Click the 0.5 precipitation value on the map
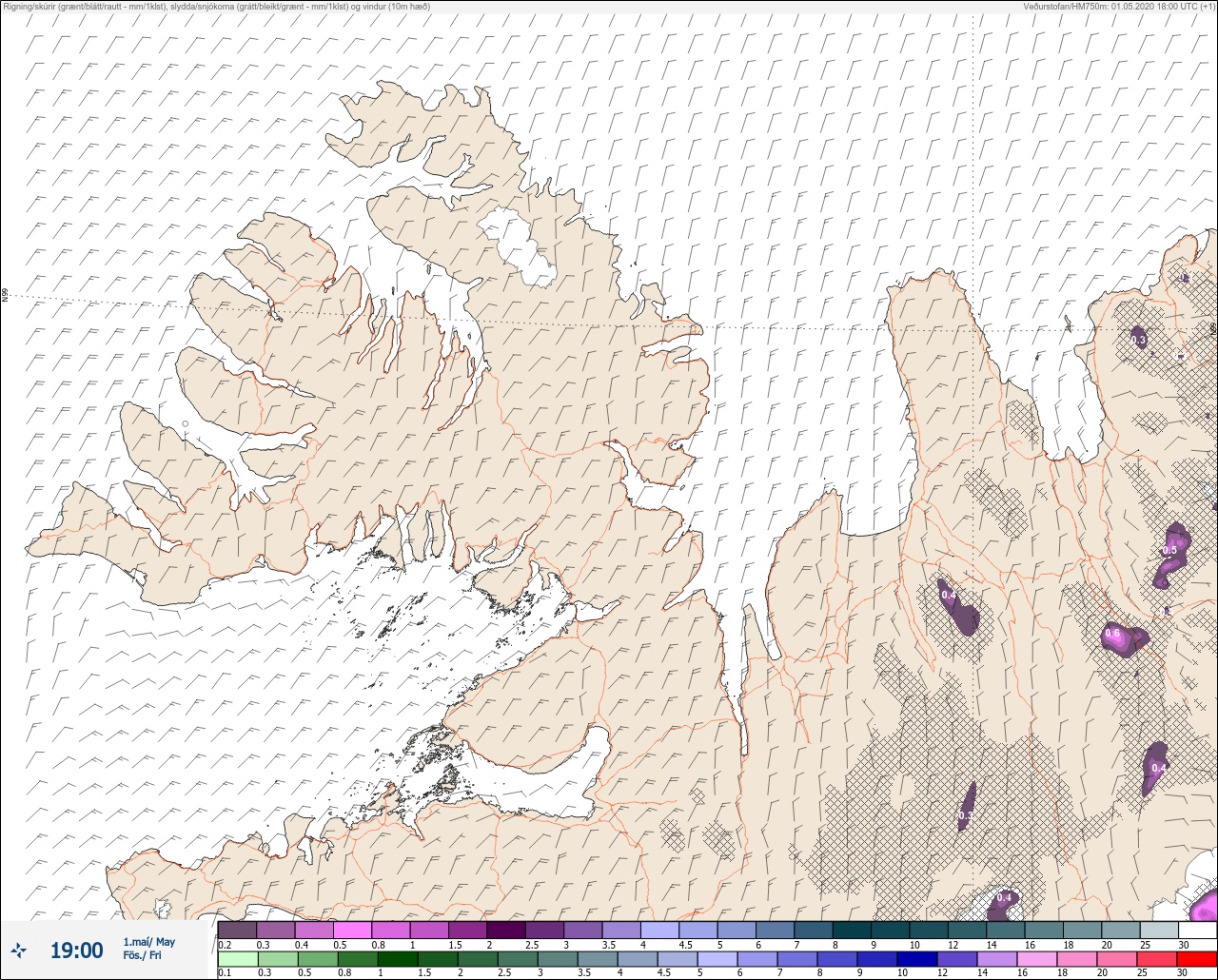1218x980 pixels. coord(1169,550)
